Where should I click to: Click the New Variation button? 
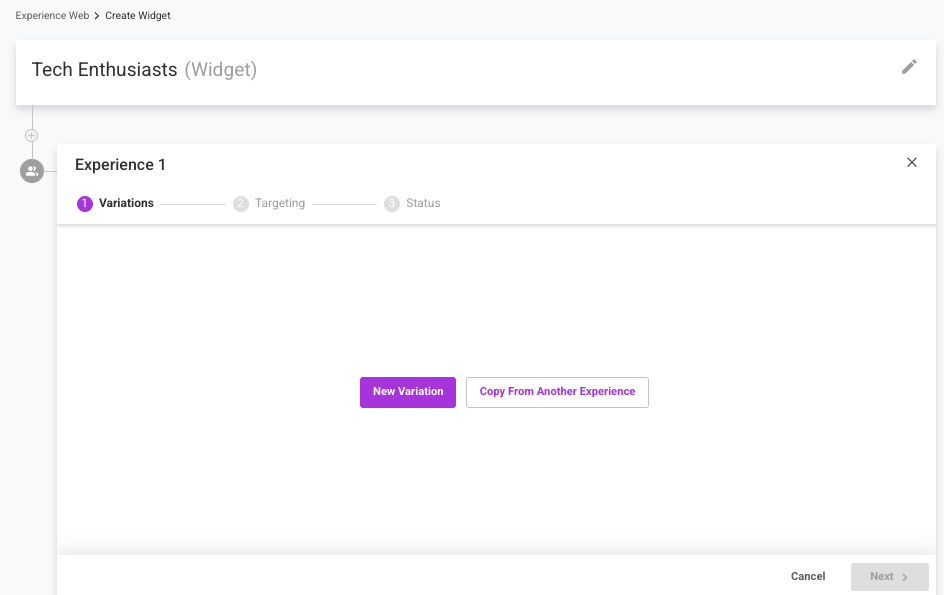coord(408,392)
